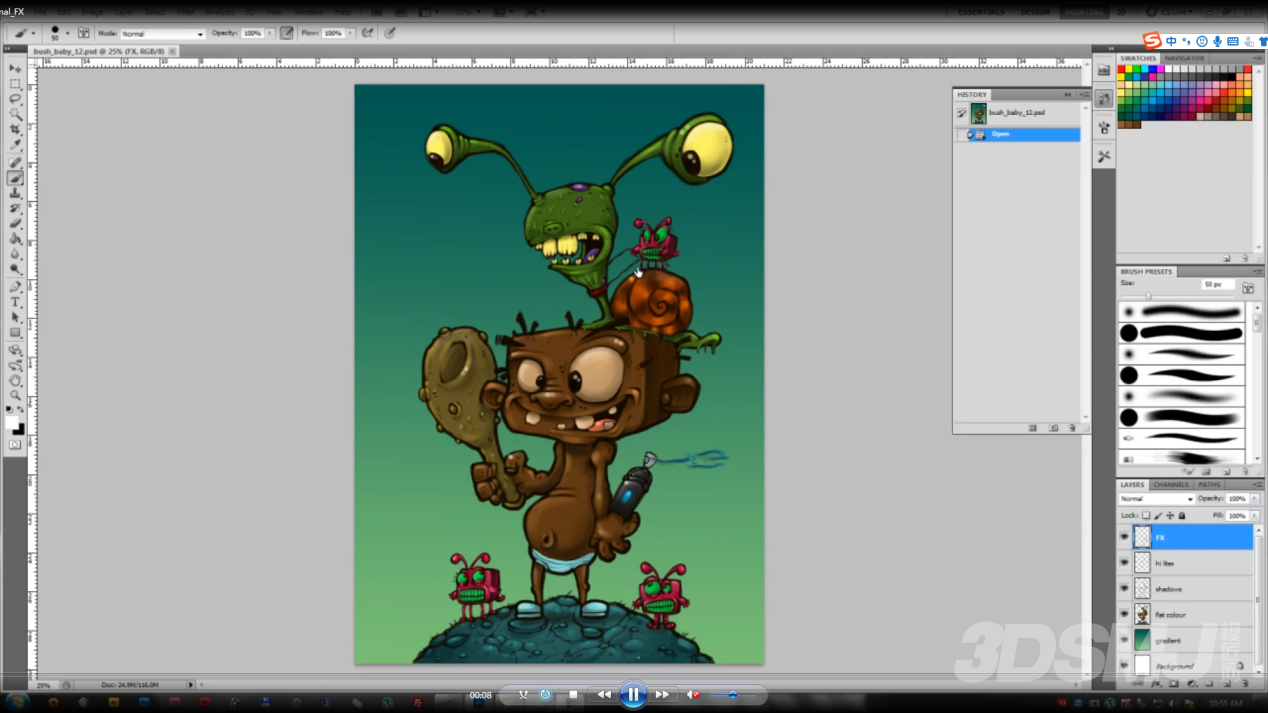This screenshot has height=713, width=1268.
Task: Select the Spot Healing Brush tool
Action: (x=15, y=162)
